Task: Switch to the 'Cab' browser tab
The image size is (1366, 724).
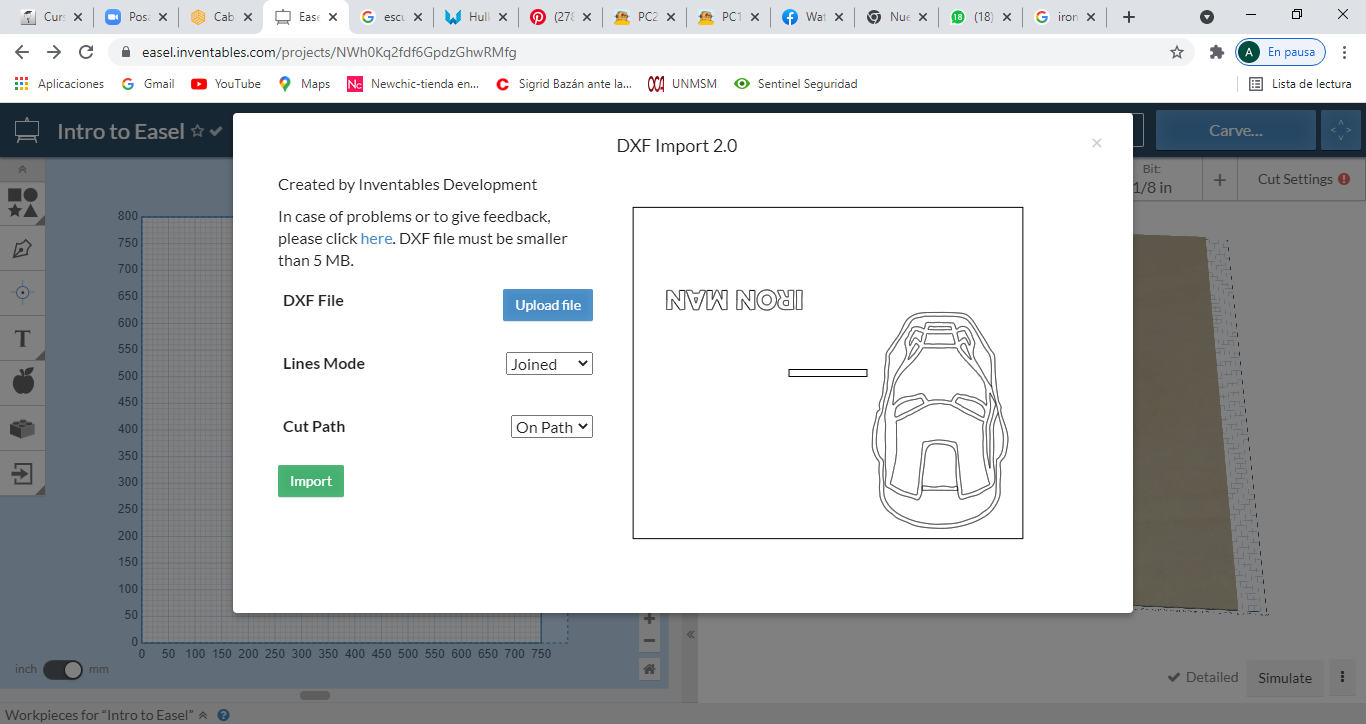Action: click(221, 17)
